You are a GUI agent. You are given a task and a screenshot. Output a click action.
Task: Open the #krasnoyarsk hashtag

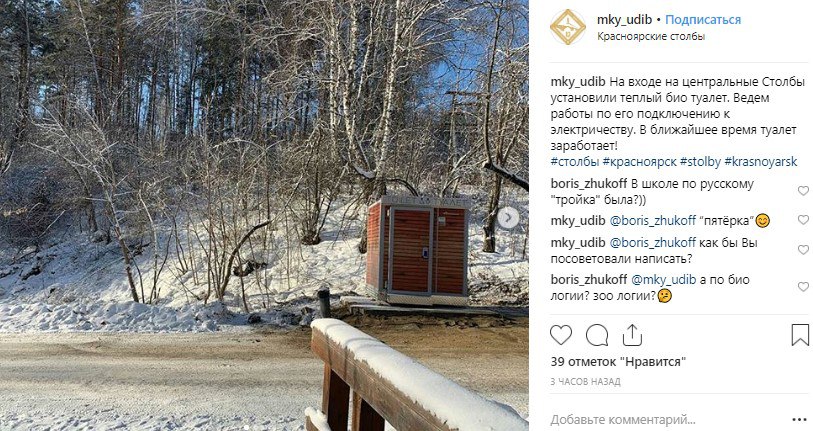pyautogui.click(x=761, y=162)
